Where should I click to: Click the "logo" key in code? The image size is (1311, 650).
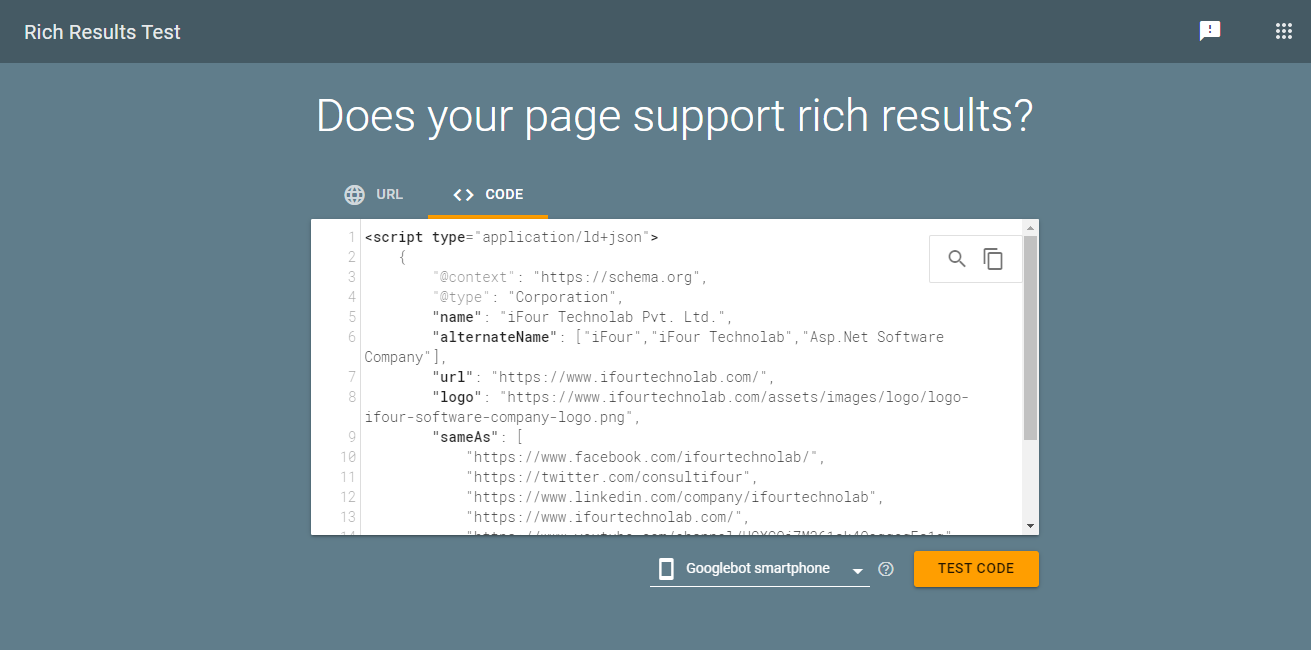457,397
